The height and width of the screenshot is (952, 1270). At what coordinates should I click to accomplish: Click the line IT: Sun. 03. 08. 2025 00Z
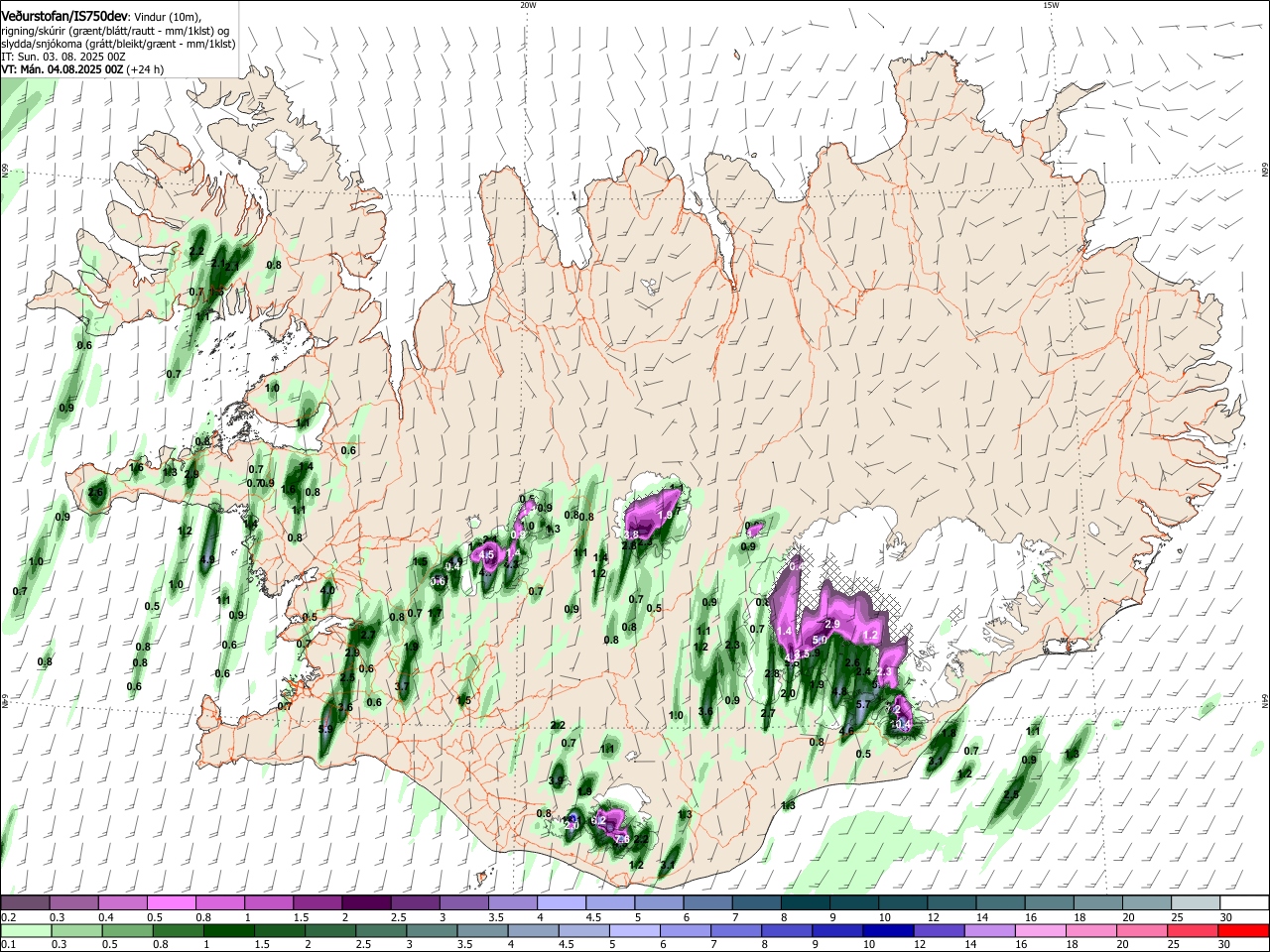coord(62,57)
